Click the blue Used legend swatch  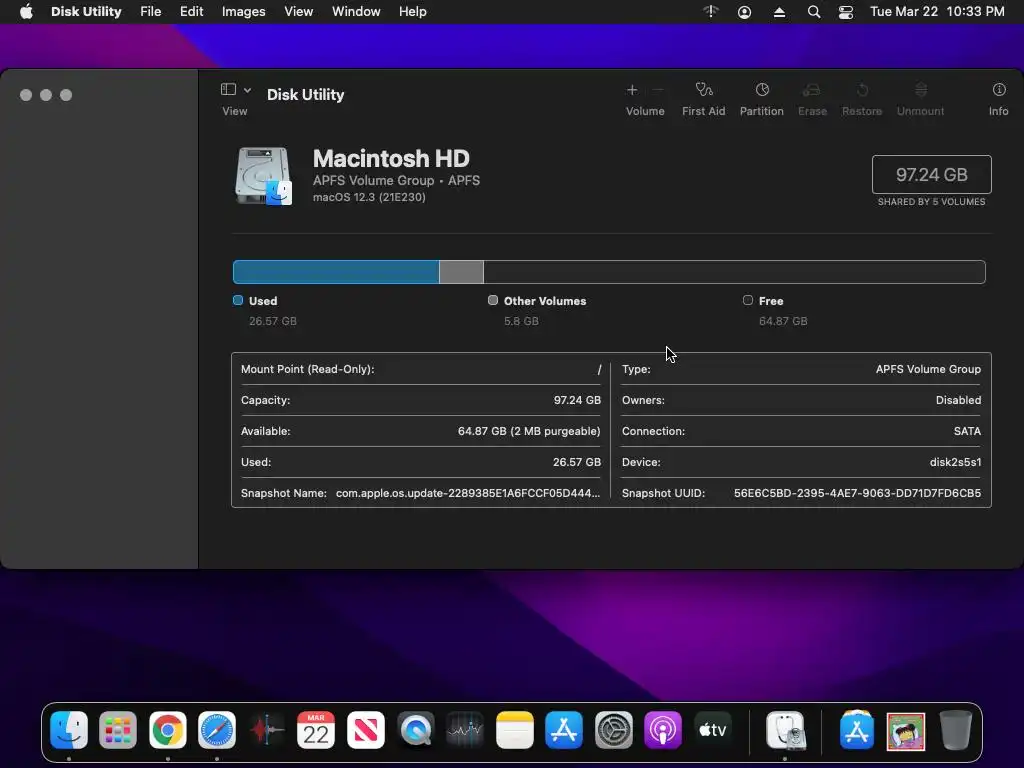pos(238,300)
